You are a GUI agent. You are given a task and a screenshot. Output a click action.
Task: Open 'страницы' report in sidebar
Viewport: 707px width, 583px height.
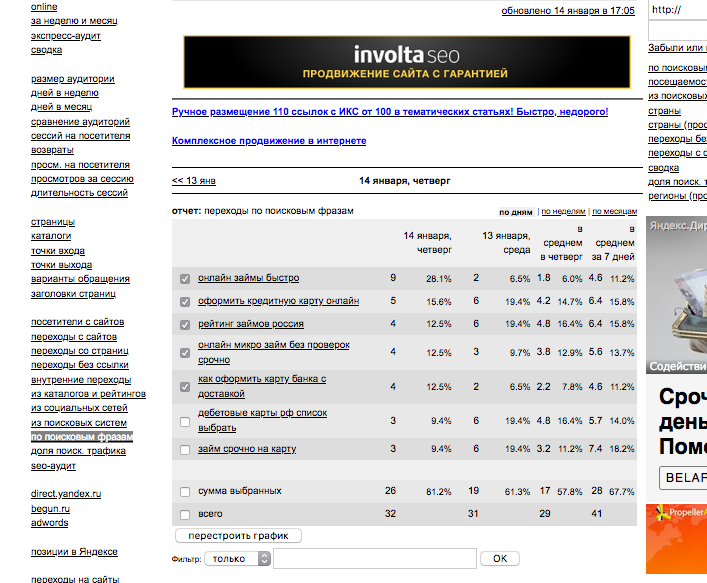pos(53,222)
